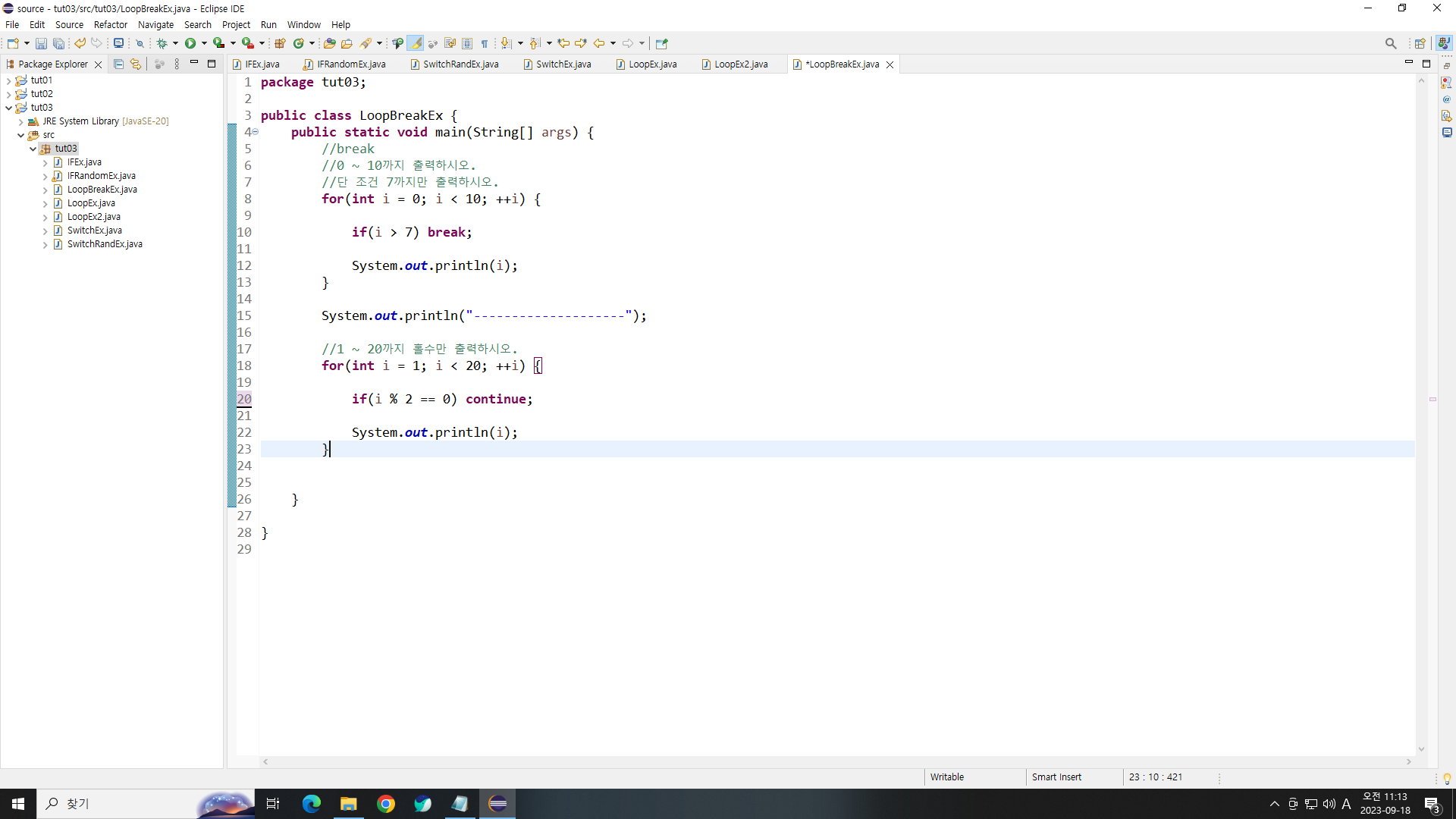Click the Save file icon
1456x819 pixels.
click(41, 43)
